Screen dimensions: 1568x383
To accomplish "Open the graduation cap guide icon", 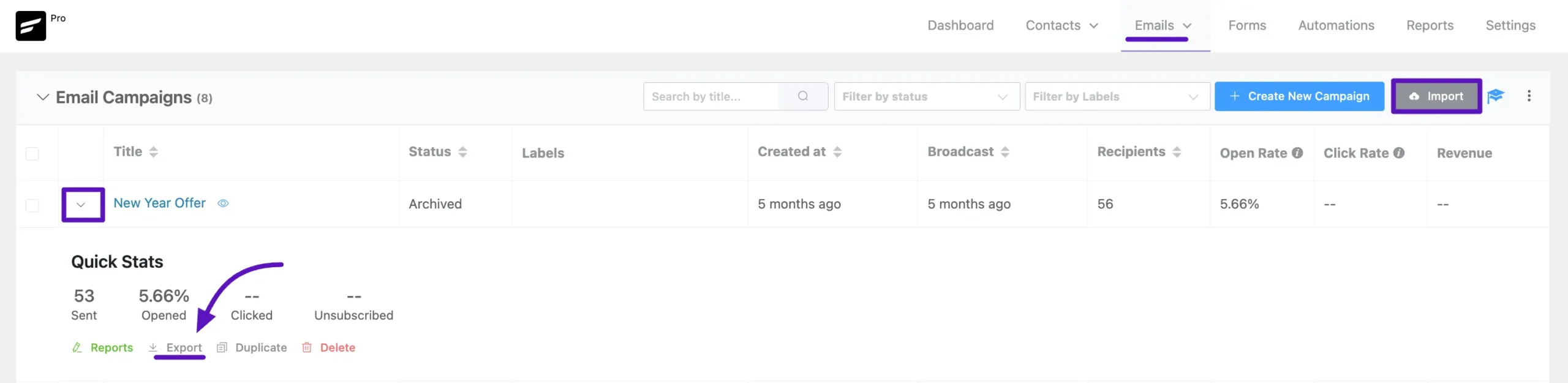I will 1496,96.
